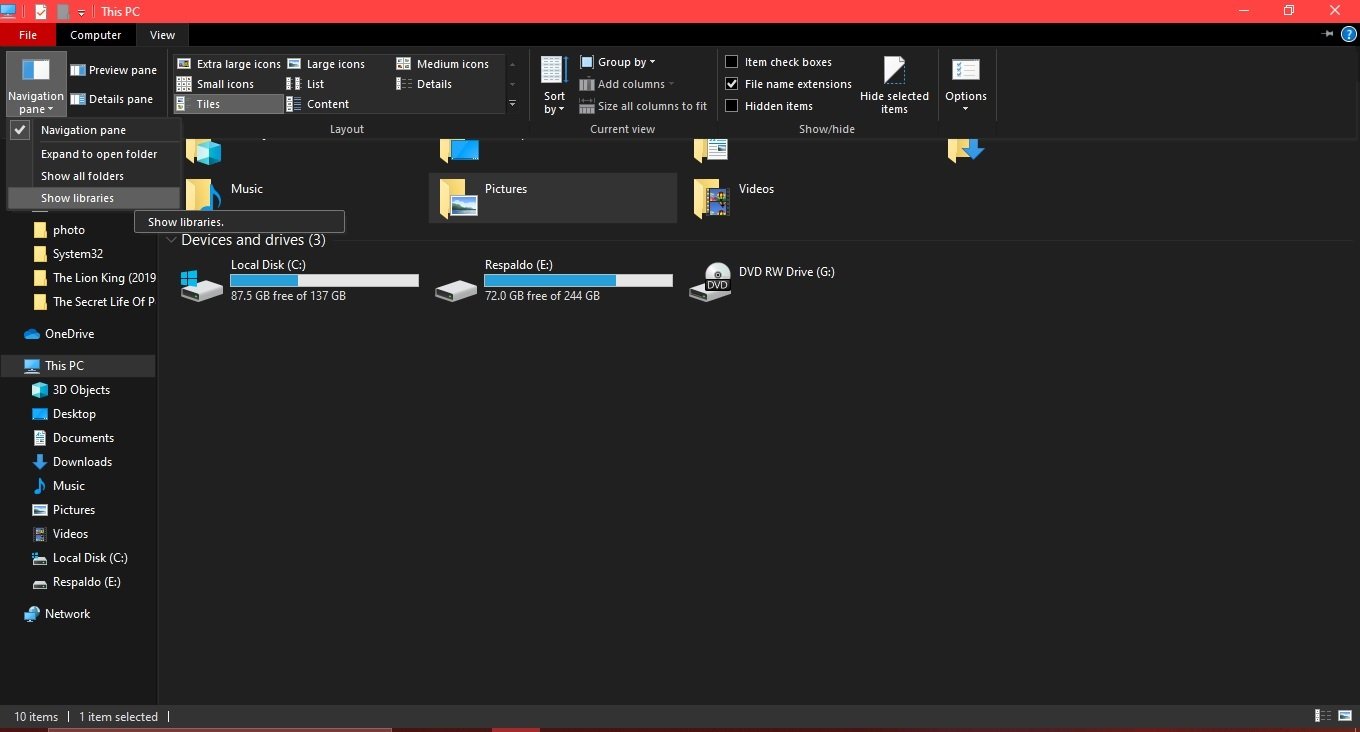Switch to List layout

306,84
